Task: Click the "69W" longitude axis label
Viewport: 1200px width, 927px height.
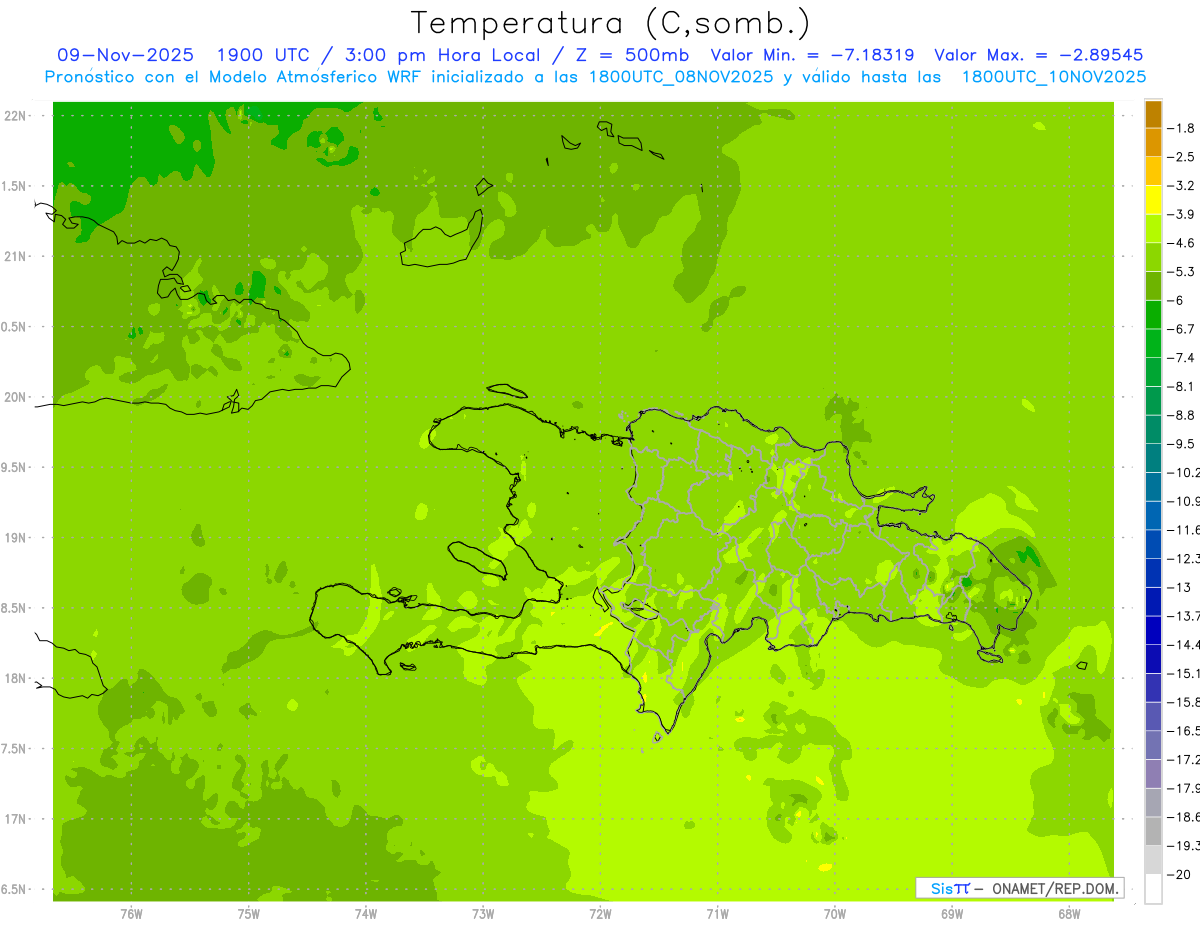Action: click(x=952, y=914)
